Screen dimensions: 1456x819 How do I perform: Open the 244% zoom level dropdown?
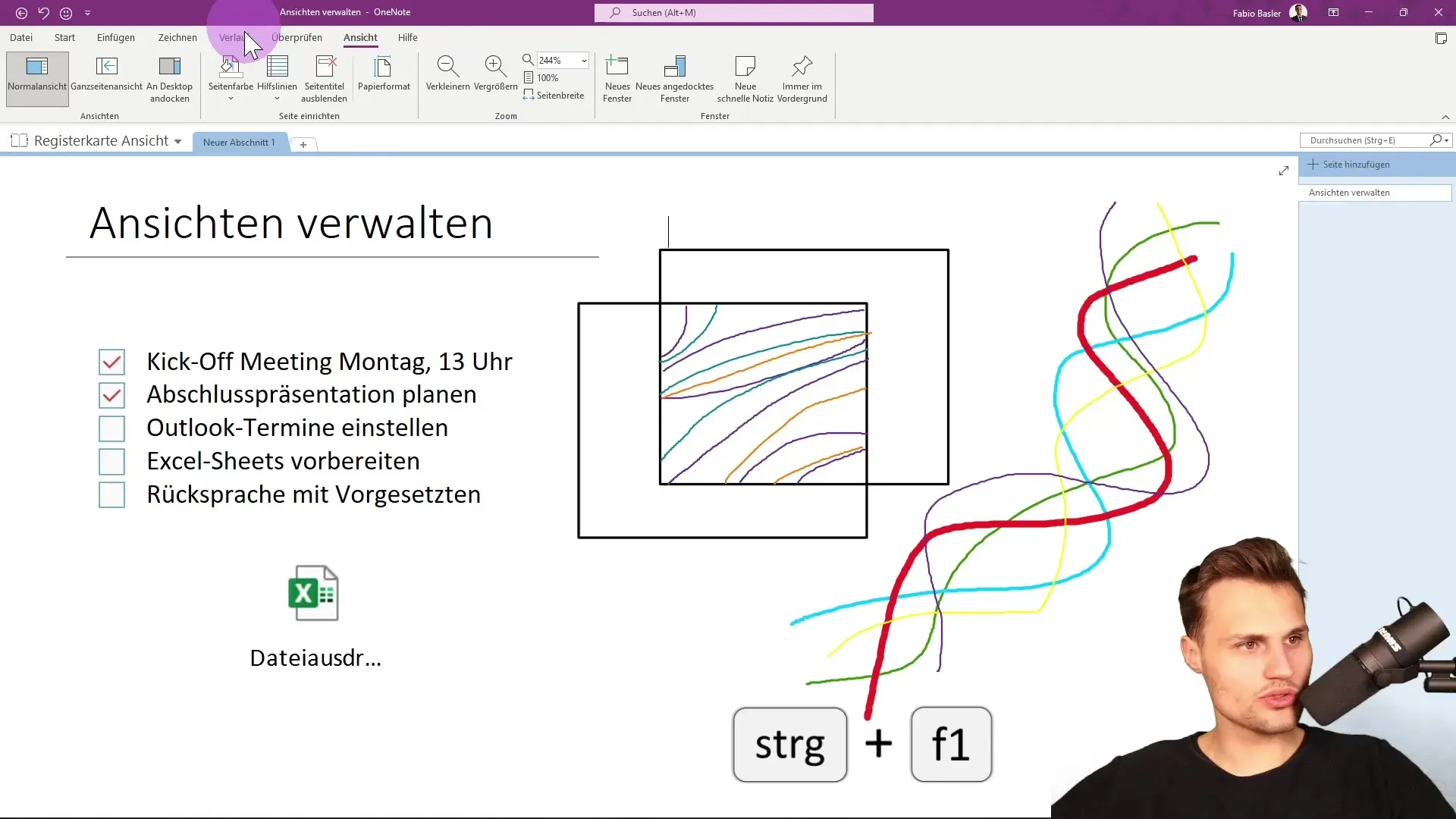click(x=584, y=61)
